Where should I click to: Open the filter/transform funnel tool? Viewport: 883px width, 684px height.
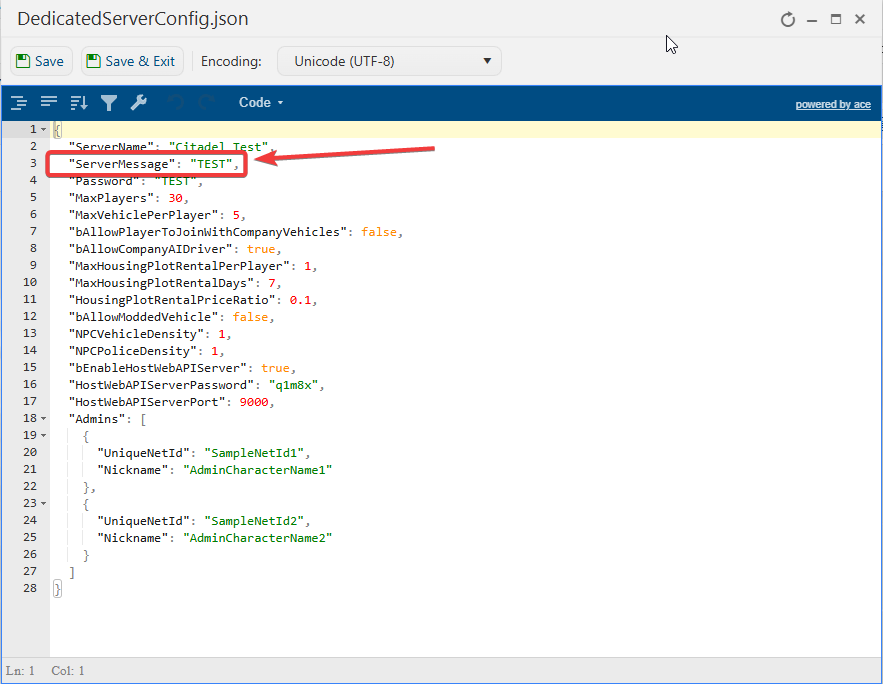[109, 102]
